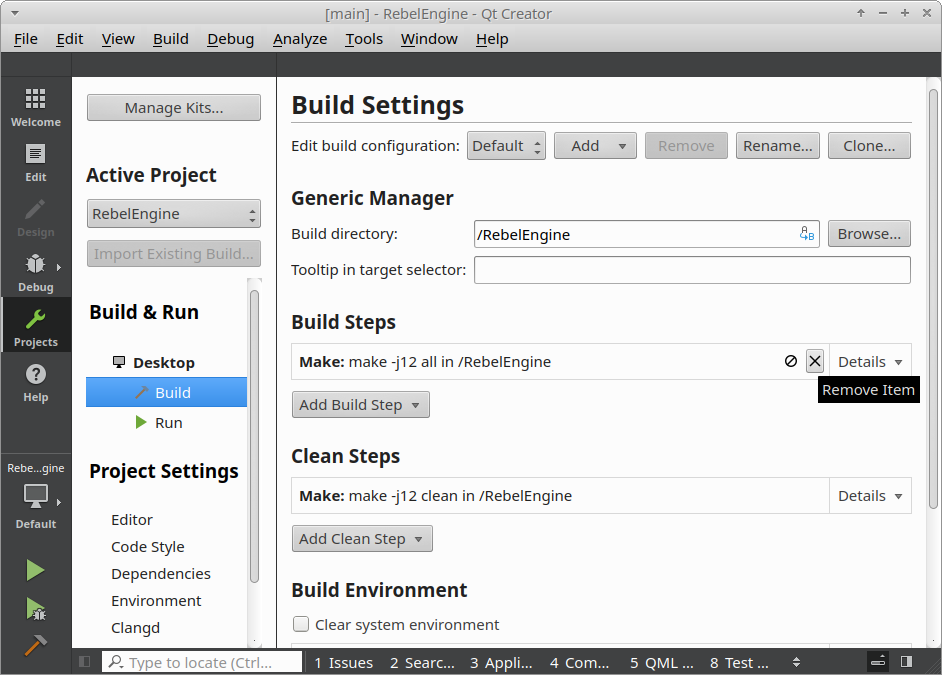
Task: Open the Welcome mode
Action: [x=35, y=107]
